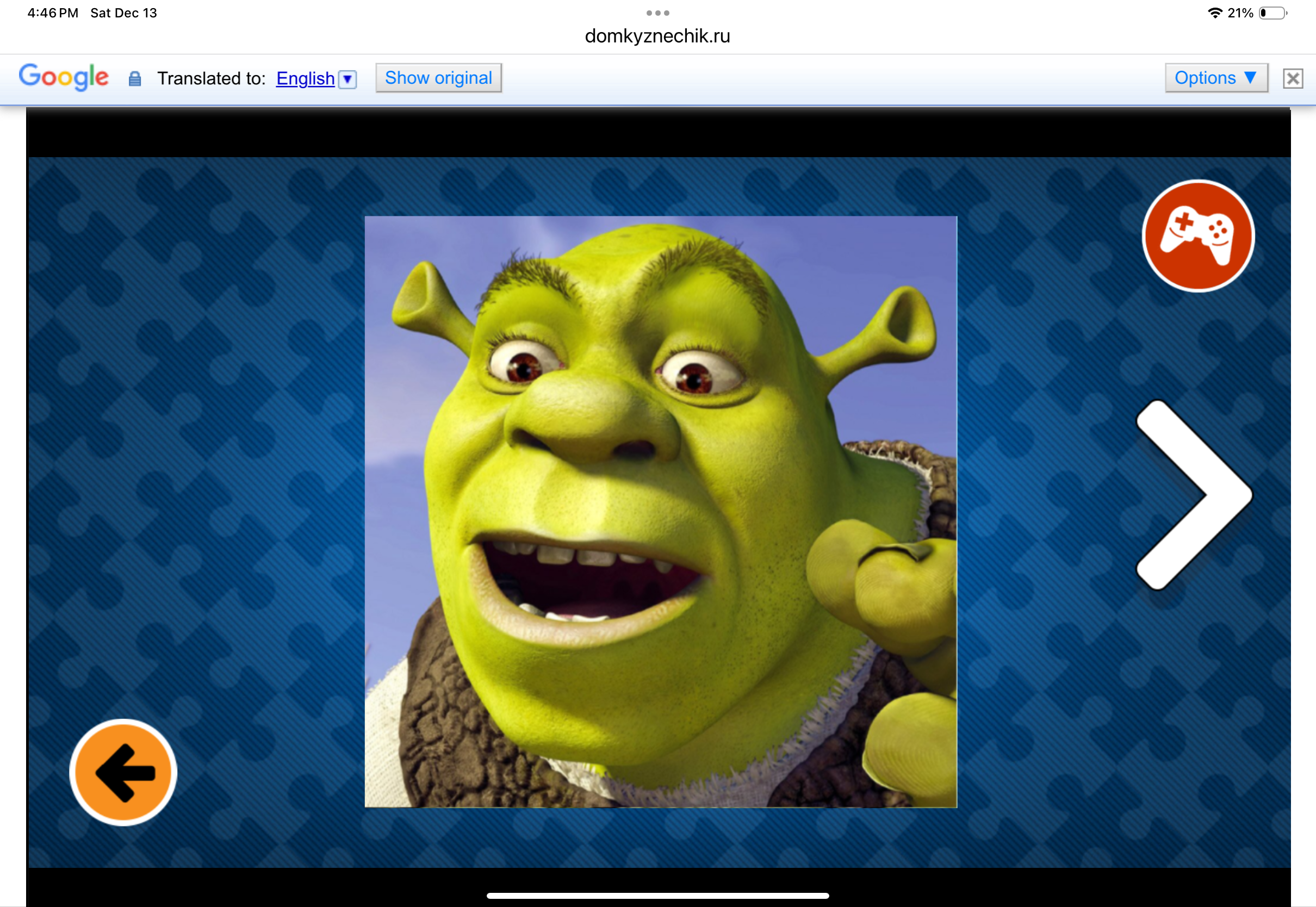Tap the domkyznechik.ru address text

pos(657,36)
